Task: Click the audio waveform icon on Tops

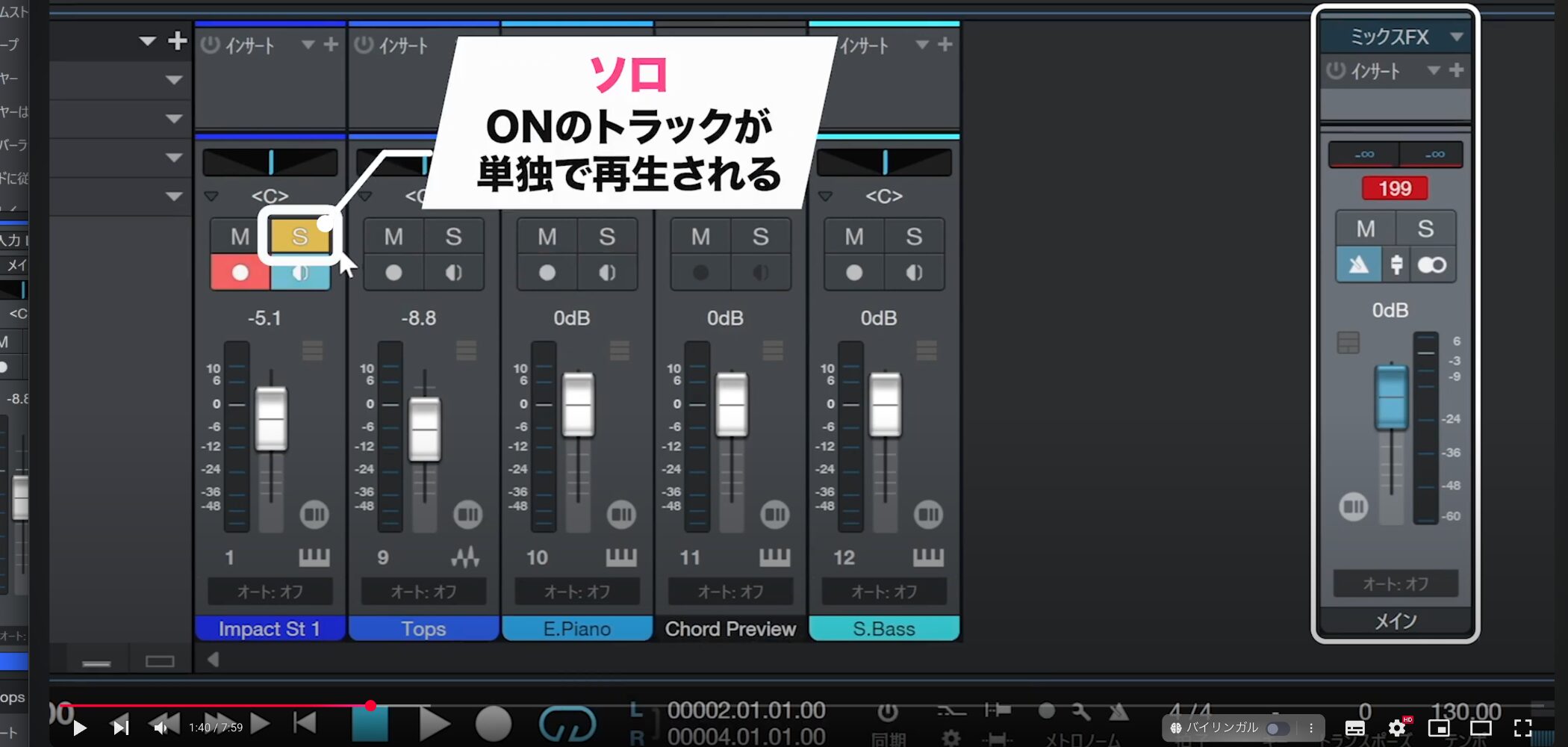Action: [x=466, y=557]
